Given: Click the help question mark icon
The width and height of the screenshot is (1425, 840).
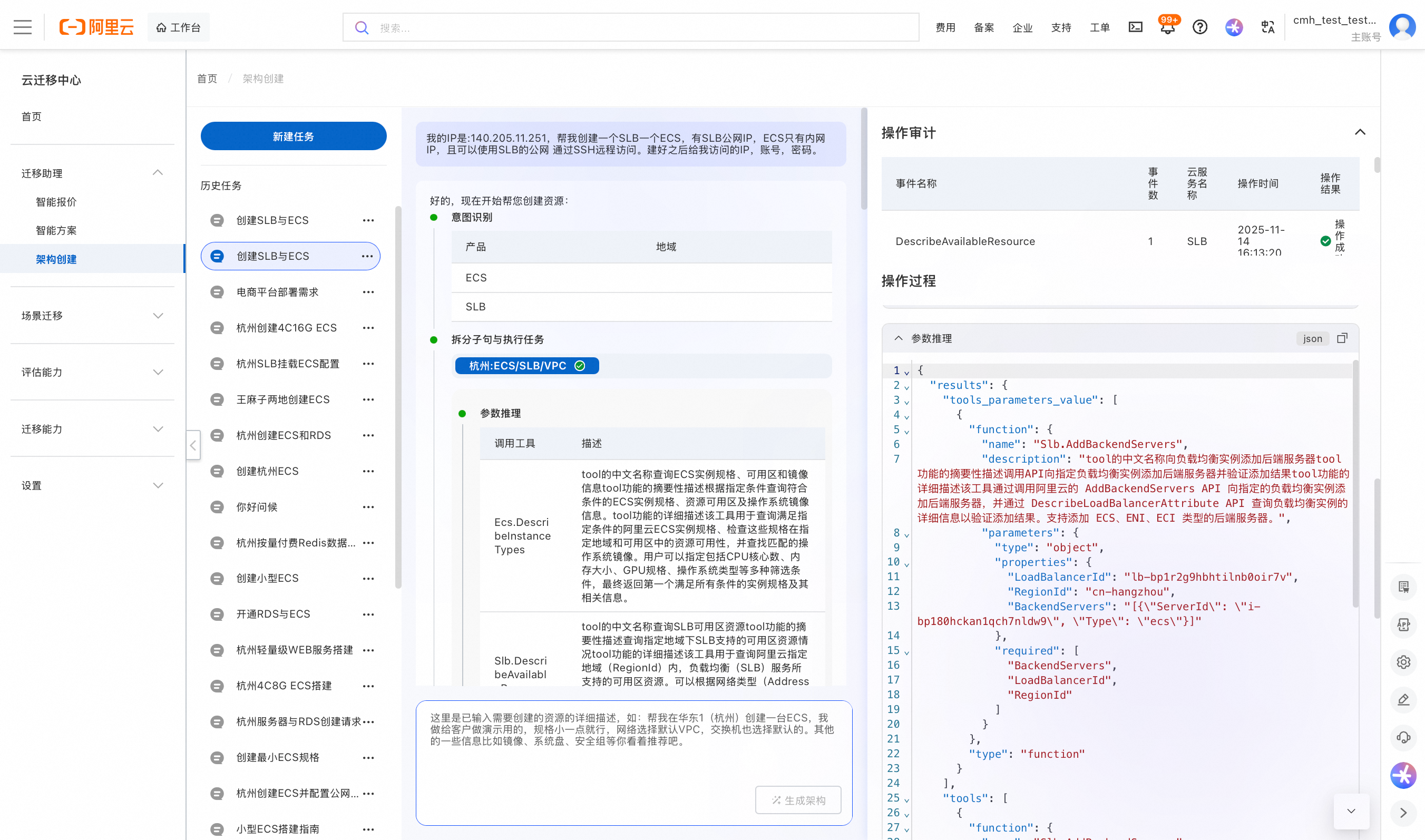Looking at the screenshot, I should [1200, 26].
